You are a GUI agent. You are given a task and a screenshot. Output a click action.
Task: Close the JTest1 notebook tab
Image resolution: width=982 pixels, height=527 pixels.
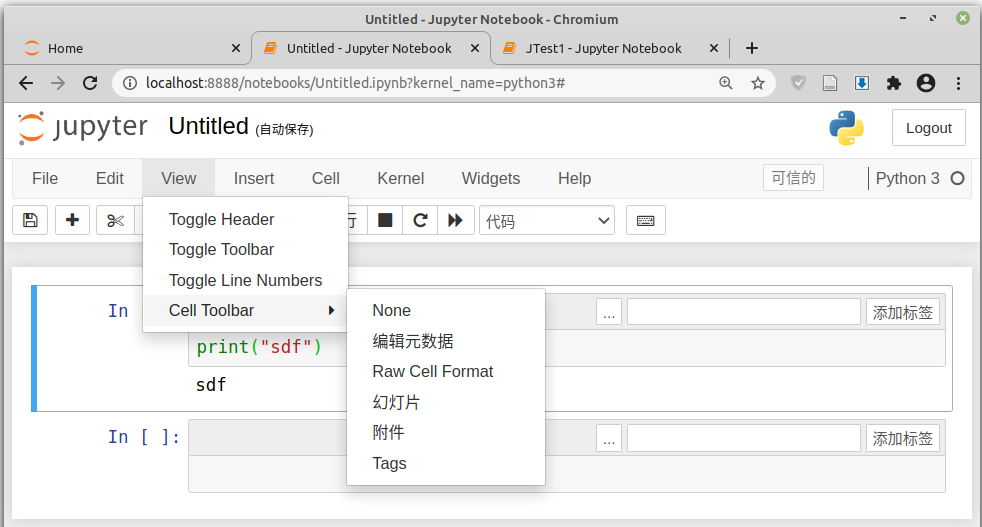coord(714,48)
